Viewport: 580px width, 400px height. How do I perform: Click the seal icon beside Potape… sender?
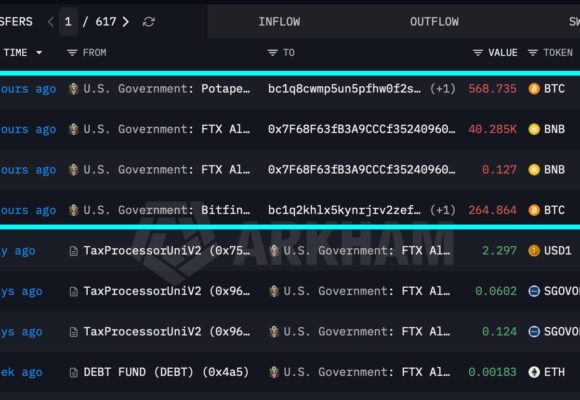(x=74, y=89)
